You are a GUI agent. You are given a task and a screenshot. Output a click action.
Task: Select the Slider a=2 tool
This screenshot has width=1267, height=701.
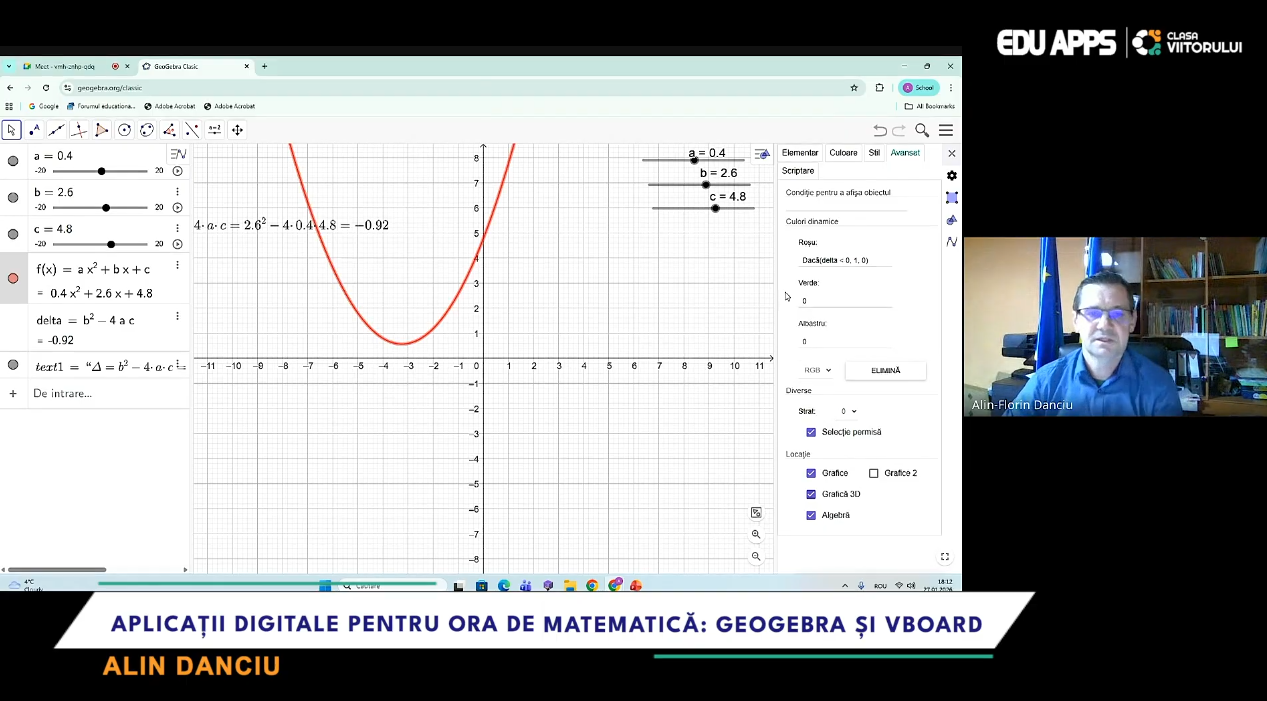[x=214, y=130]
